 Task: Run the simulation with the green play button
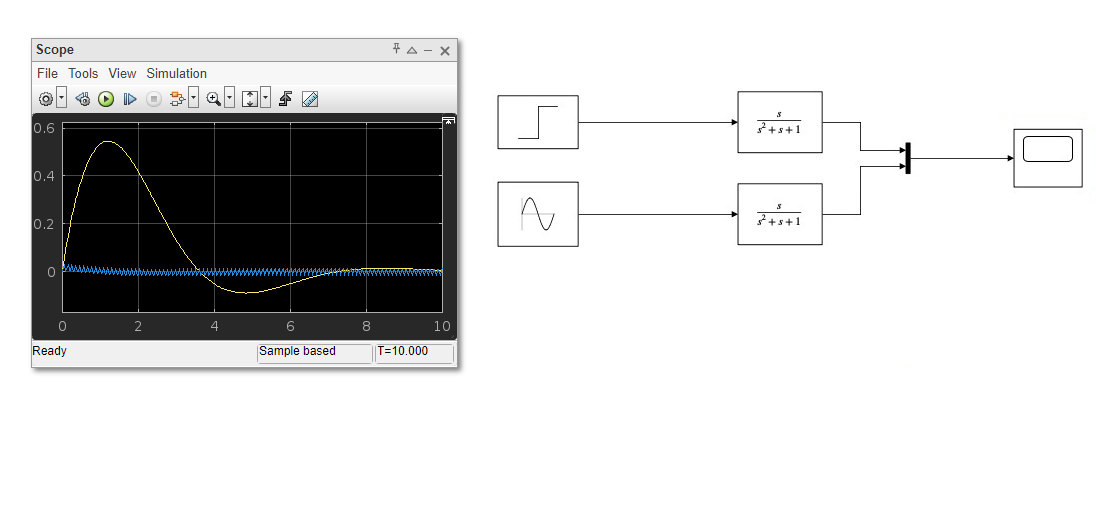click(x=106, y=99)
